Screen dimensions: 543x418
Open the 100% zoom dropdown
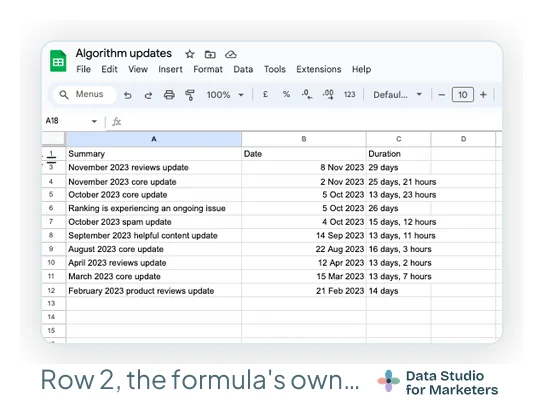coord(225,95)
